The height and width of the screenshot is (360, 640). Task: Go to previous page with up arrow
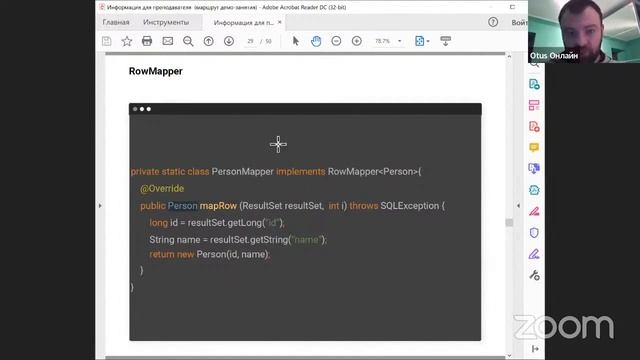(x=209, y=41)
